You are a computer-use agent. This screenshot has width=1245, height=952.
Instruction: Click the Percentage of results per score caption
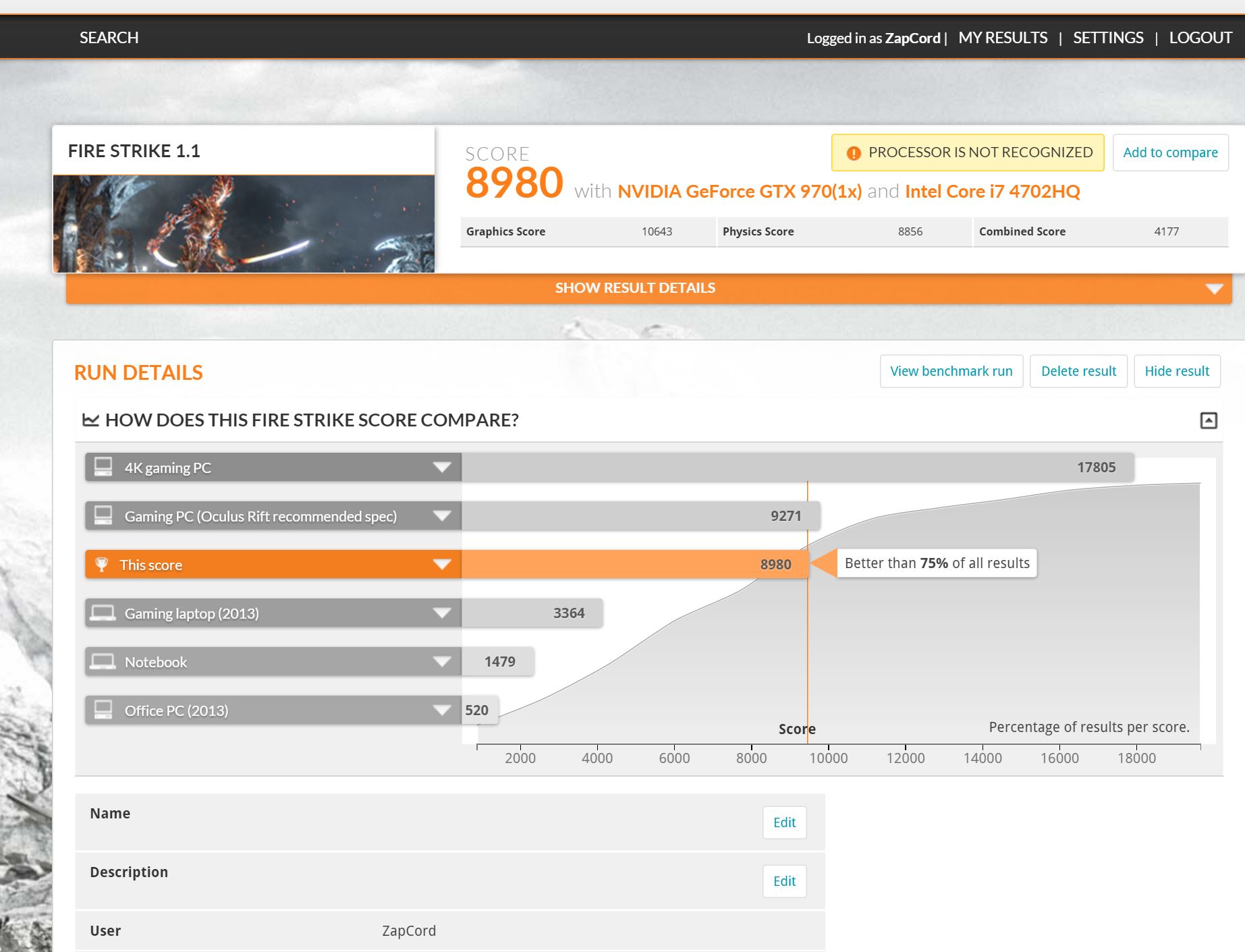tap(1089, 727)
